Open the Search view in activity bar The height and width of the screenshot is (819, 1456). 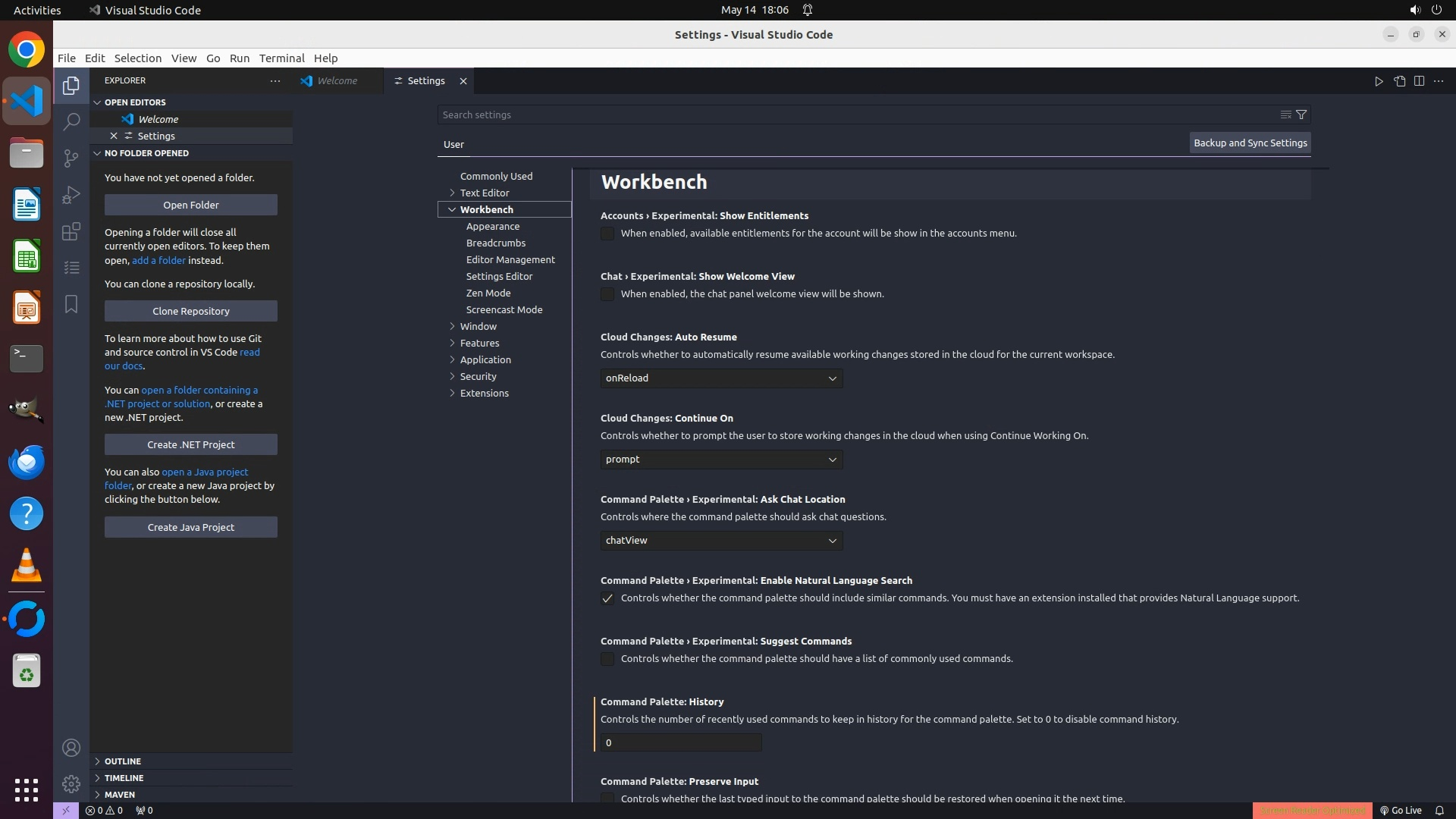click(x=71, y=121)
